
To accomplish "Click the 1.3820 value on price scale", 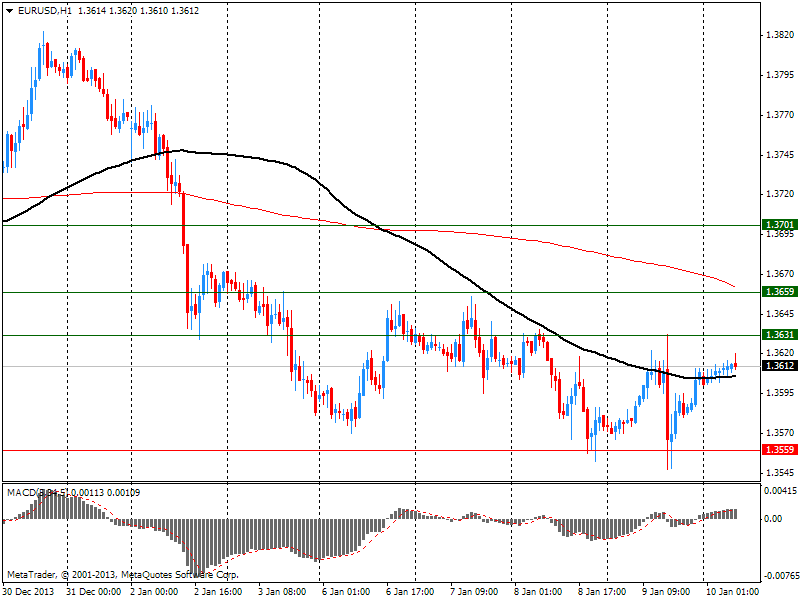I will click(779, 35).
